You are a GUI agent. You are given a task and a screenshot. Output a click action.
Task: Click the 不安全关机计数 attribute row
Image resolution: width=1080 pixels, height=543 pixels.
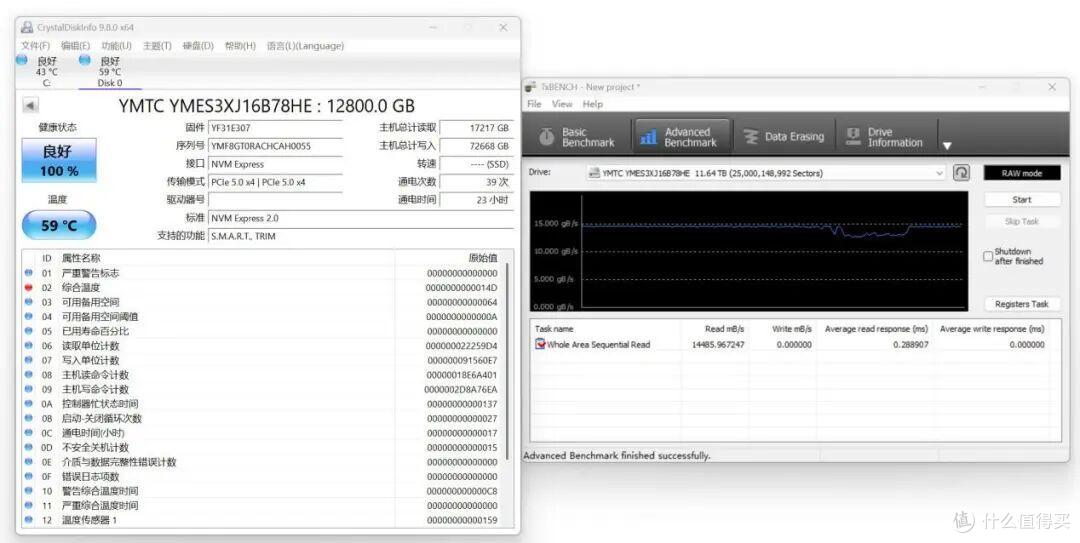(263, 447)
